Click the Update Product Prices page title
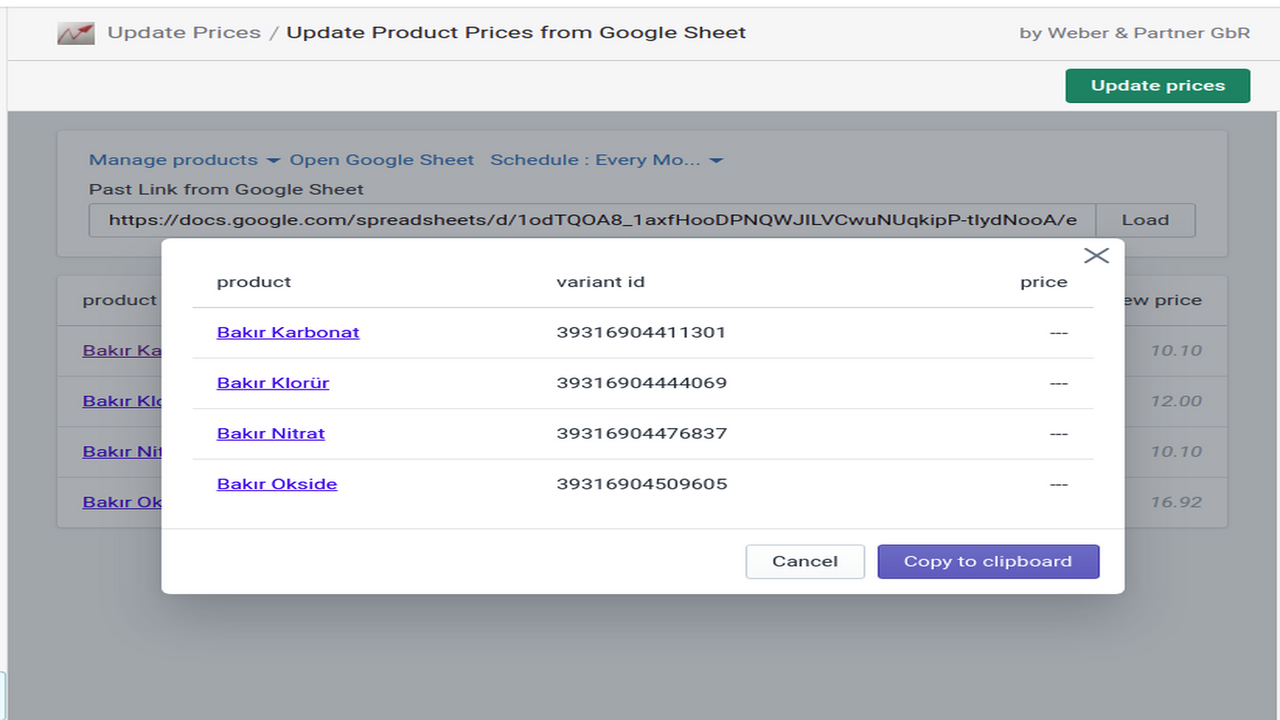Image resolution: width=1280 pixels, height=720 pixels. point(515,32)
